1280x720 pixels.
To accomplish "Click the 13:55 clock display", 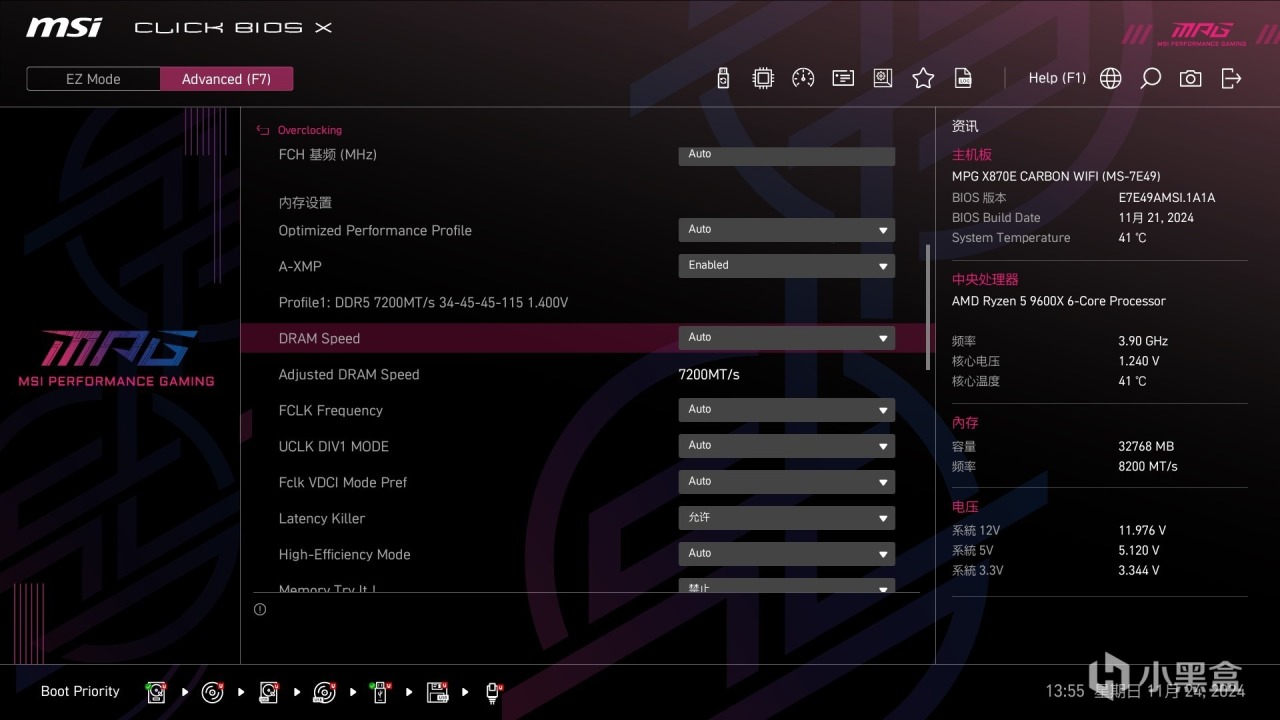I will (x=1065, y=691).
